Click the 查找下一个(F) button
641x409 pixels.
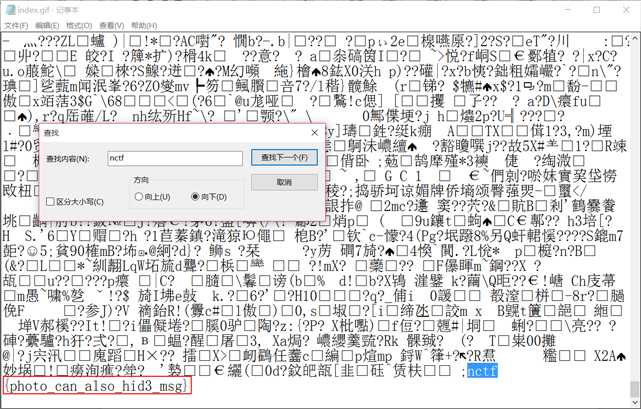[x=285, y=157]
